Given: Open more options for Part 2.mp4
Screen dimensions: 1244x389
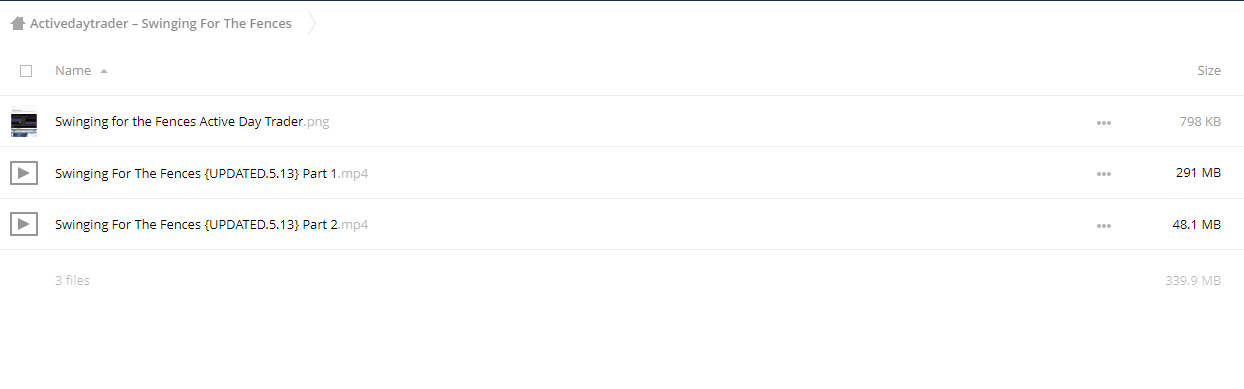Looking at the screenshot, I should [1104, 225].
